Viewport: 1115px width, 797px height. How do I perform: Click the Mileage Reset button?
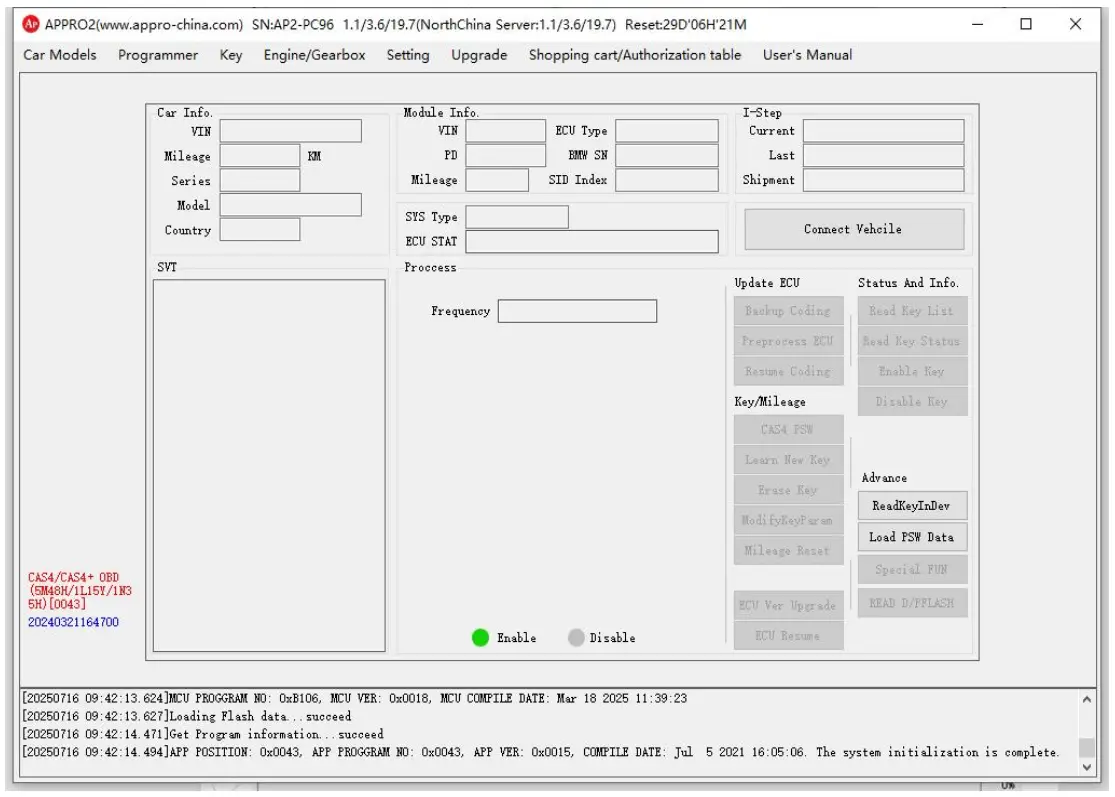(789, 550)
